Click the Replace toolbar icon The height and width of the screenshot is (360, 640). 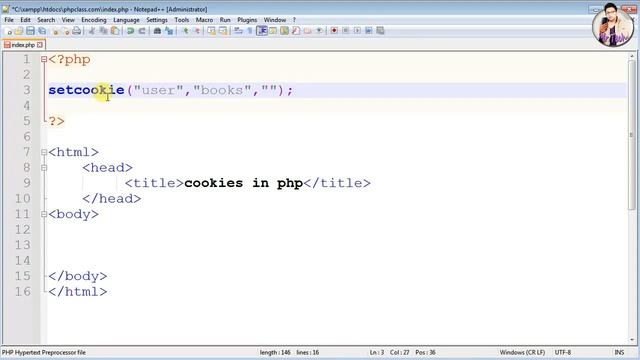pyautogui.click(x=169, y=31)
